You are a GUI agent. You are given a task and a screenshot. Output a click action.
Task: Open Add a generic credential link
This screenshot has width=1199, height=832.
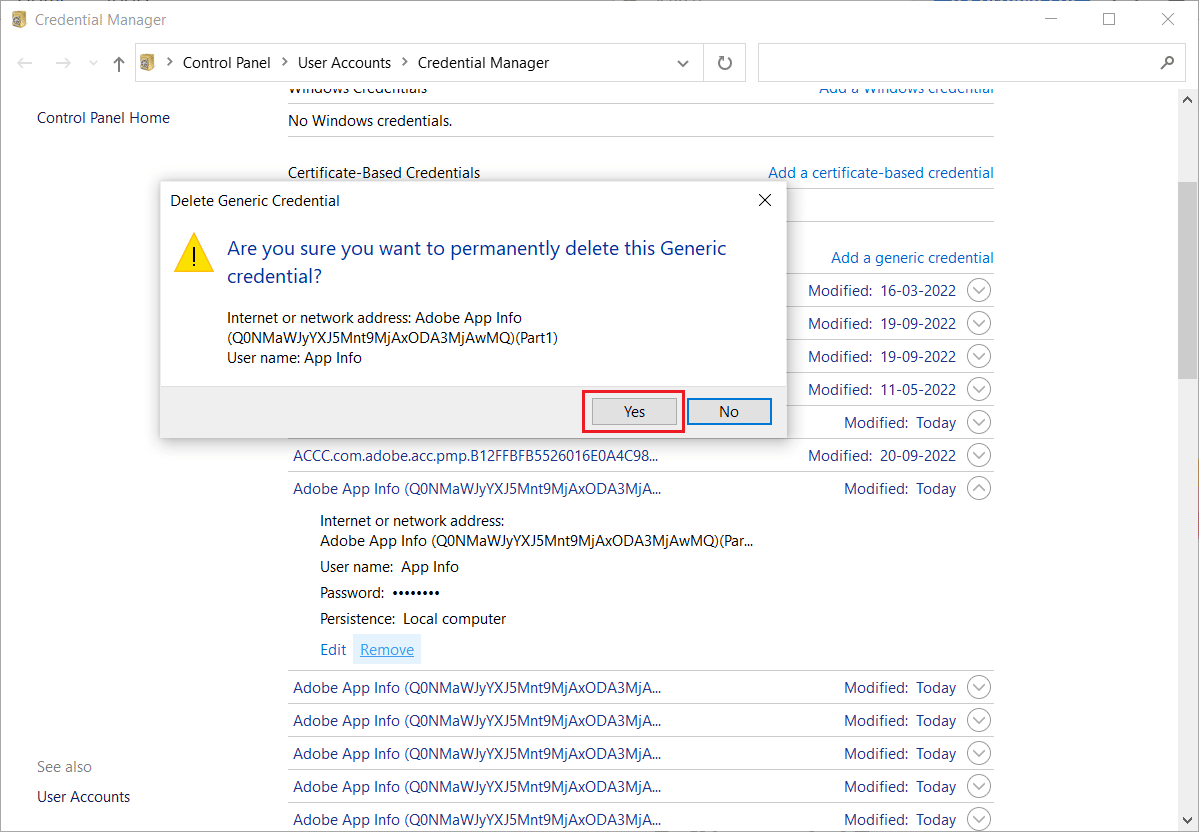click(912, 258)
